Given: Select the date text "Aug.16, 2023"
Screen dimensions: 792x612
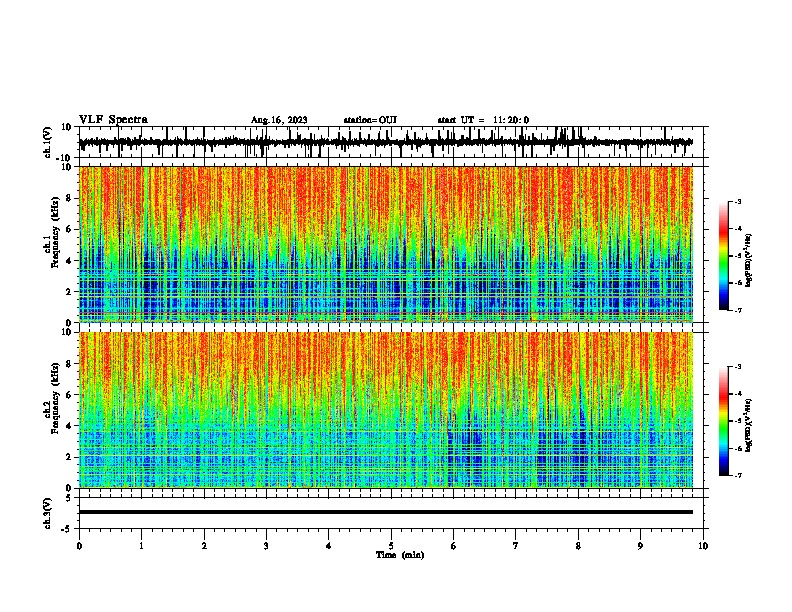Looking at the screenshot, I should 279,120.
